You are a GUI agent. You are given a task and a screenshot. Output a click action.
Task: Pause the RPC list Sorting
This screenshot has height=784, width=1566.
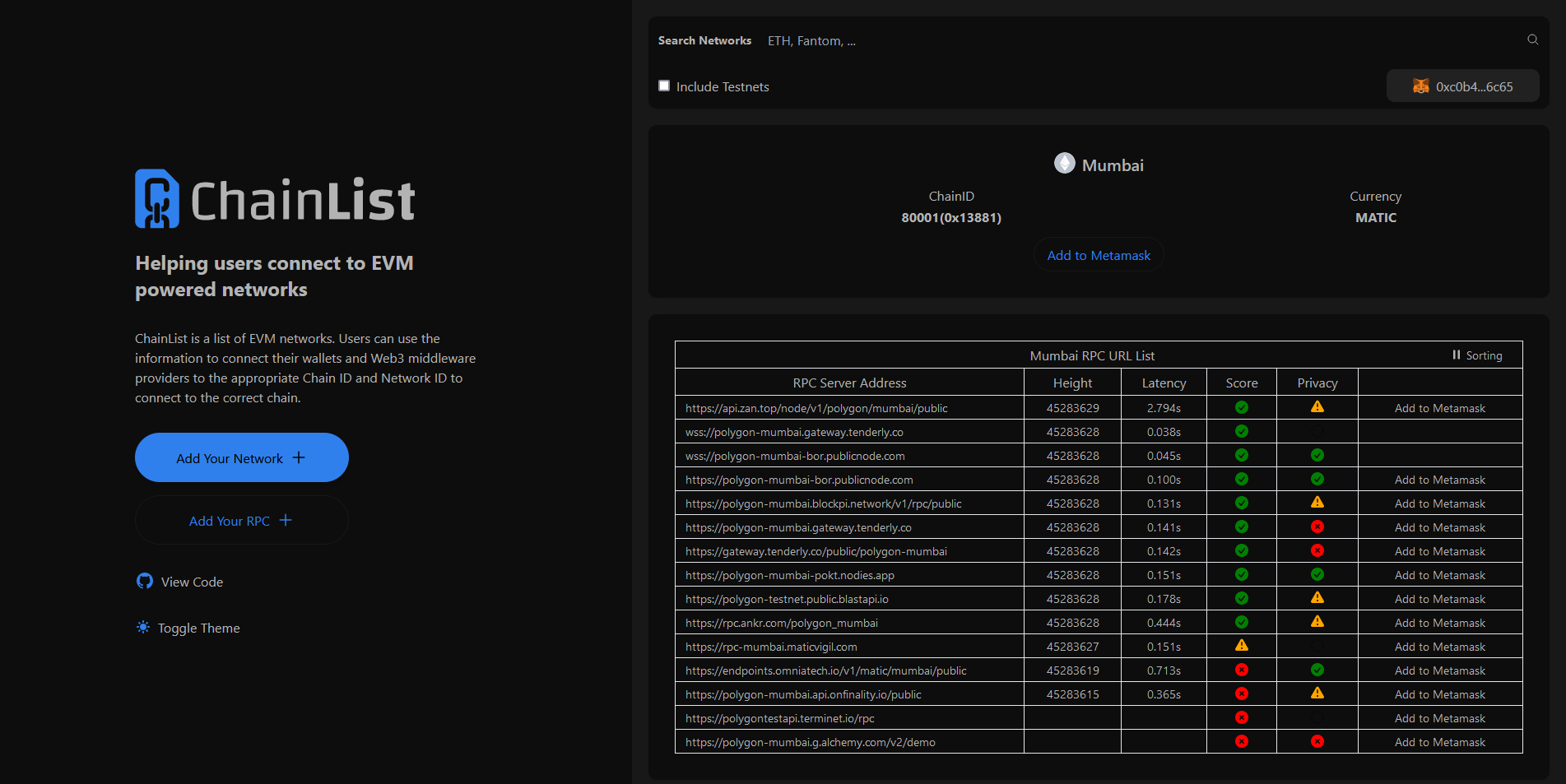click(1477, 355)
